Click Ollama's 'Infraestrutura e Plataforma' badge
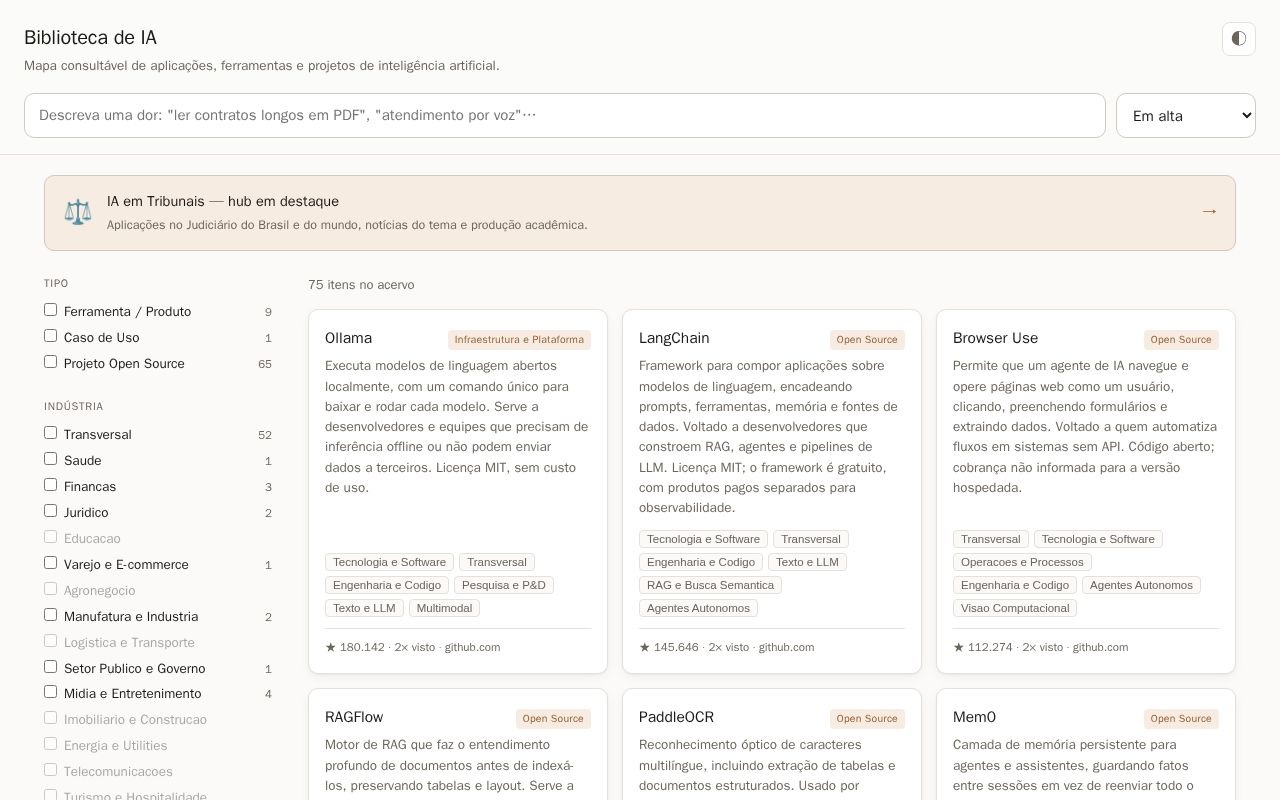1280x800 pixels. (519, 340)
